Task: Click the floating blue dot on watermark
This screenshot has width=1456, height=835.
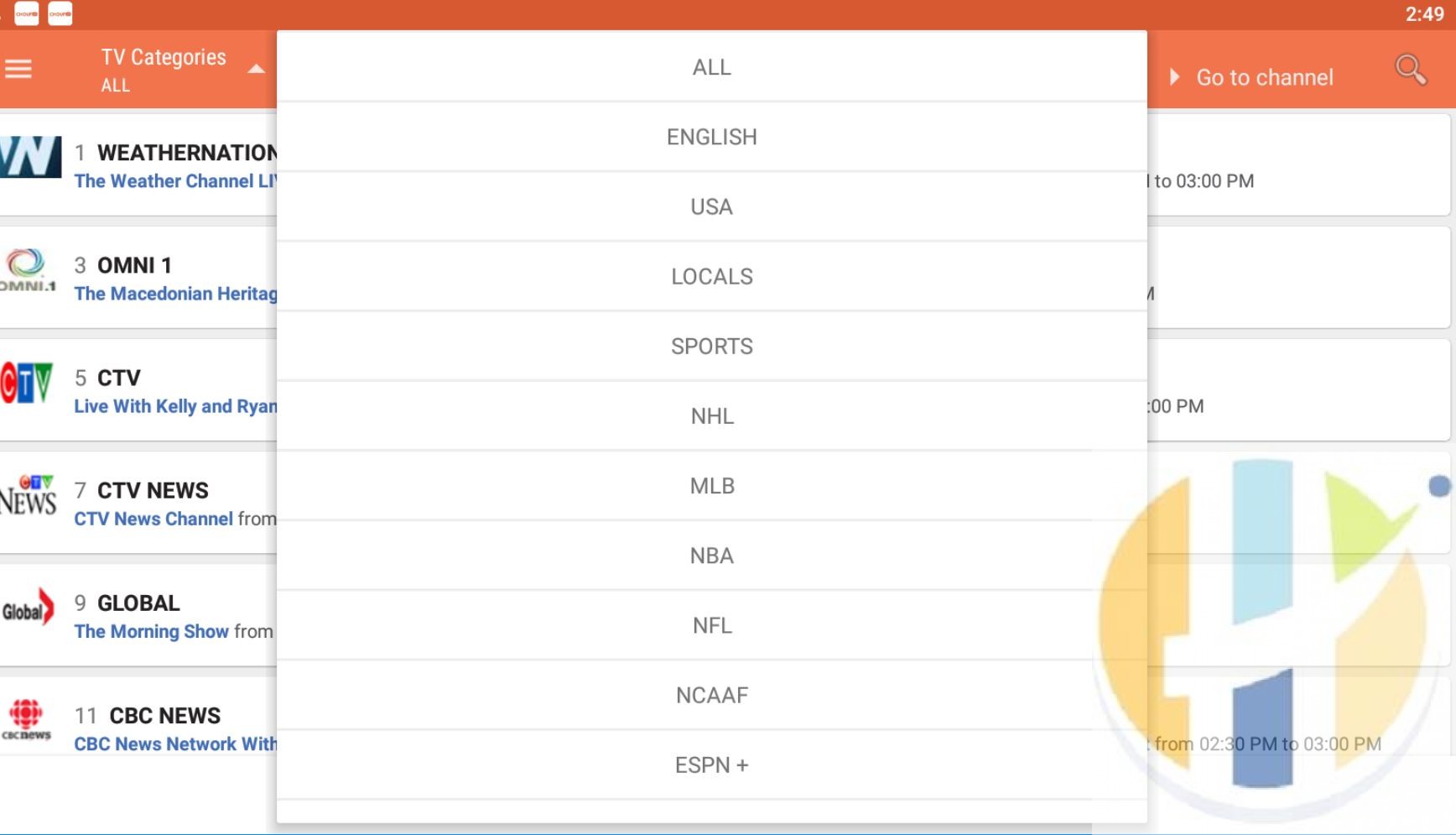Action: coord(1439,486)
